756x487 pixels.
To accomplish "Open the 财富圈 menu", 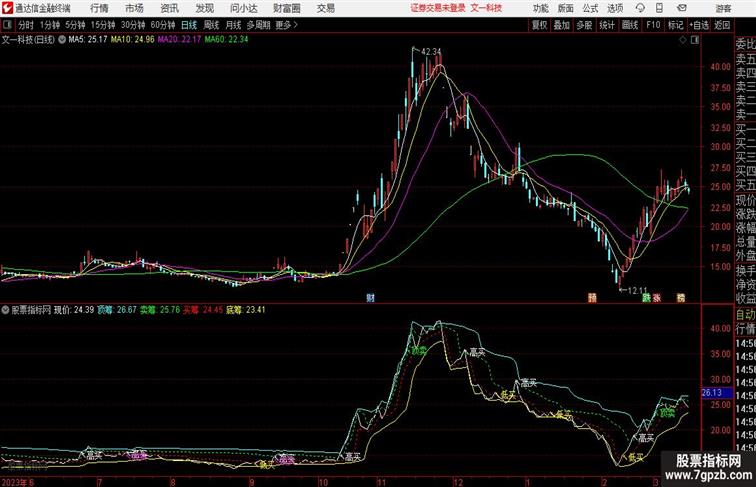I will [x=286, y=8].
